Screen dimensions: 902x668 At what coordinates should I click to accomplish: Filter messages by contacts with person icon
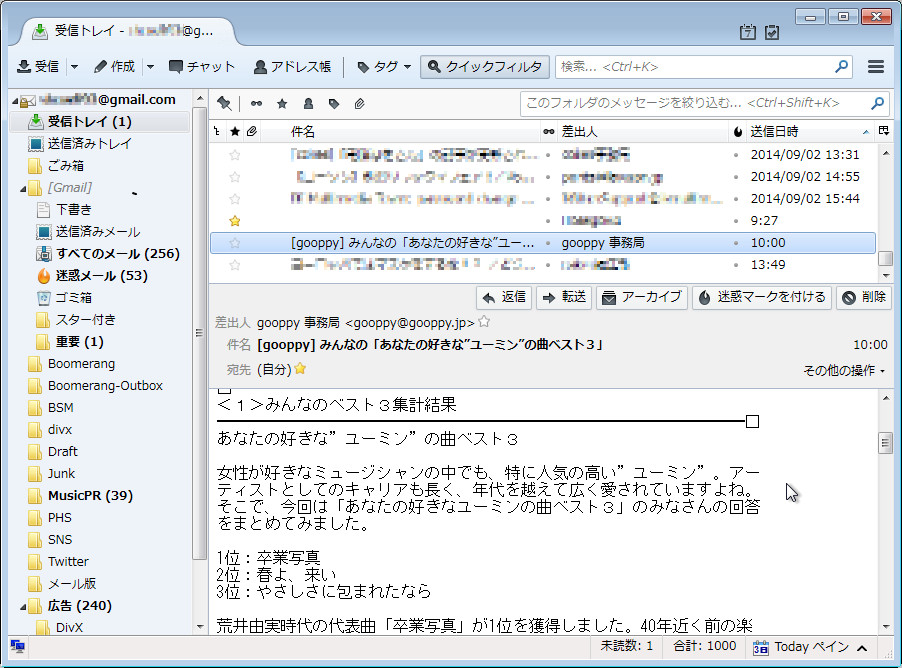308,104
